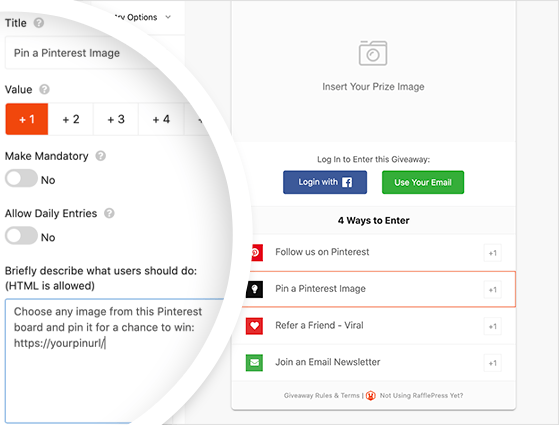Click the red heart Refer a Friend icon
The height and width of the screenshot is (425, 559).
(254, 326)
